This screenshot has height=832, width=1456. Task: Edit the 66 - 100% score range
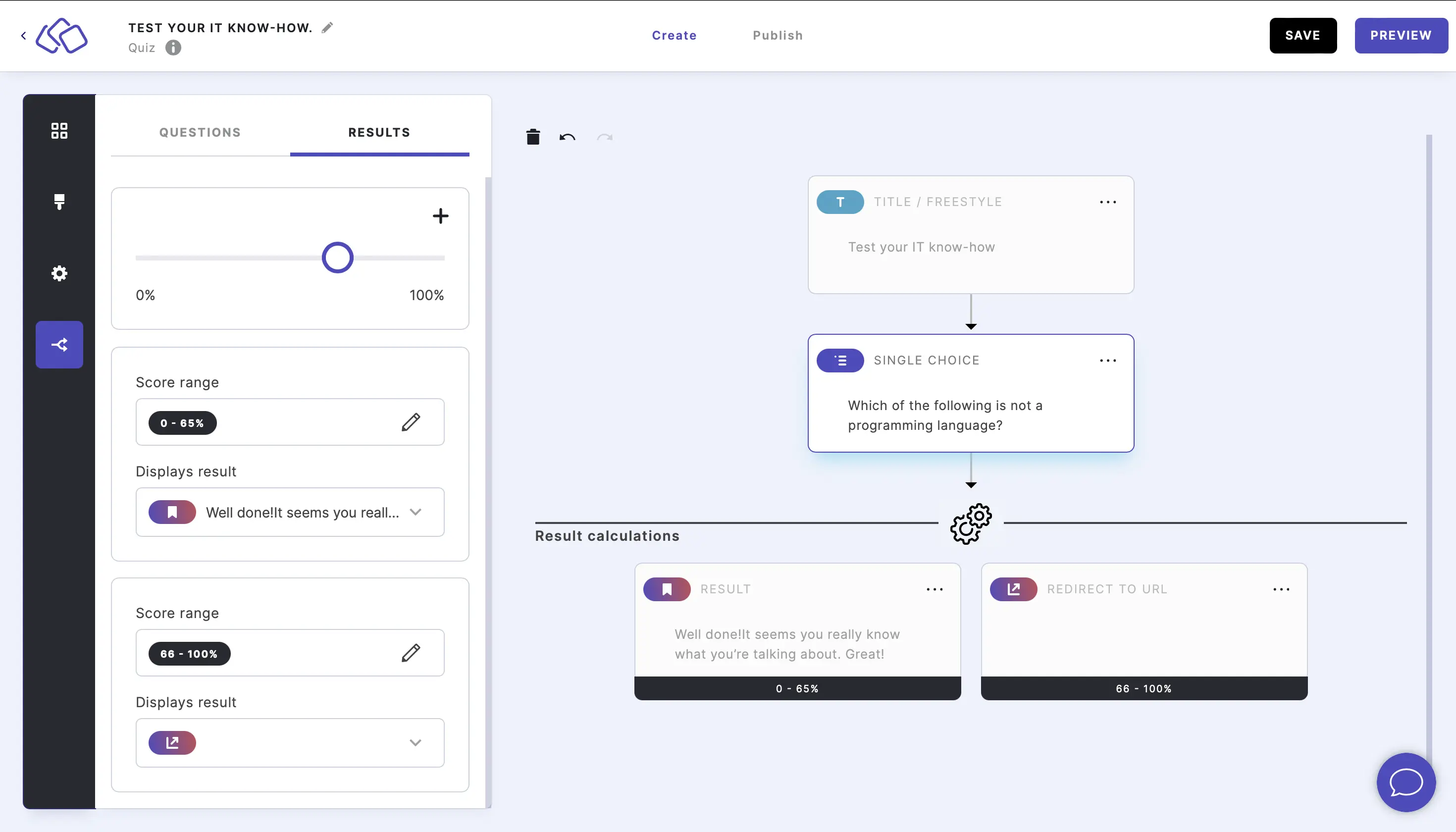(x=411, y=653)
